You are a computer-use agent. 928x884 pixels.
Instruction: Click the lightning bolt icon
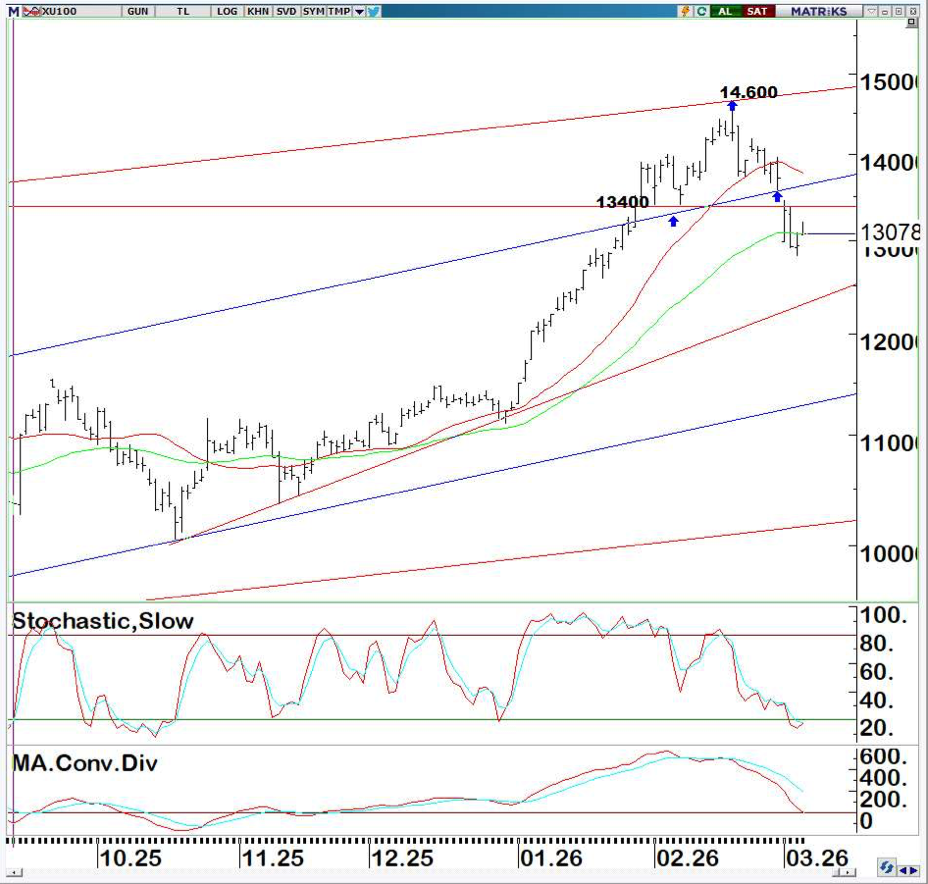pos(685,11)
